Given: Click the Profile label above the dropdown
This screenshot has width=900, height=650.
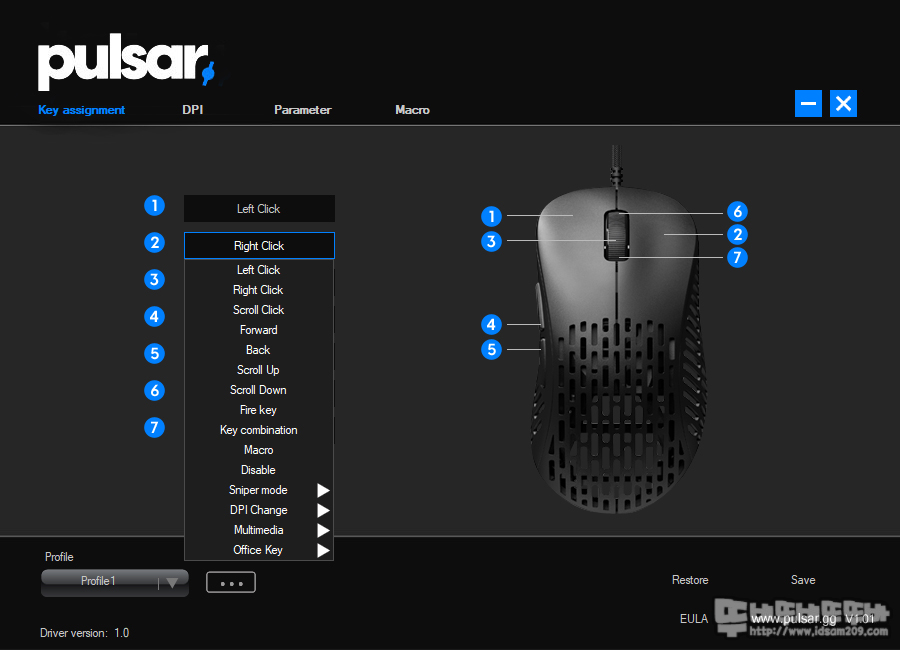Looking at the screenshot, I should pos(59,557).
